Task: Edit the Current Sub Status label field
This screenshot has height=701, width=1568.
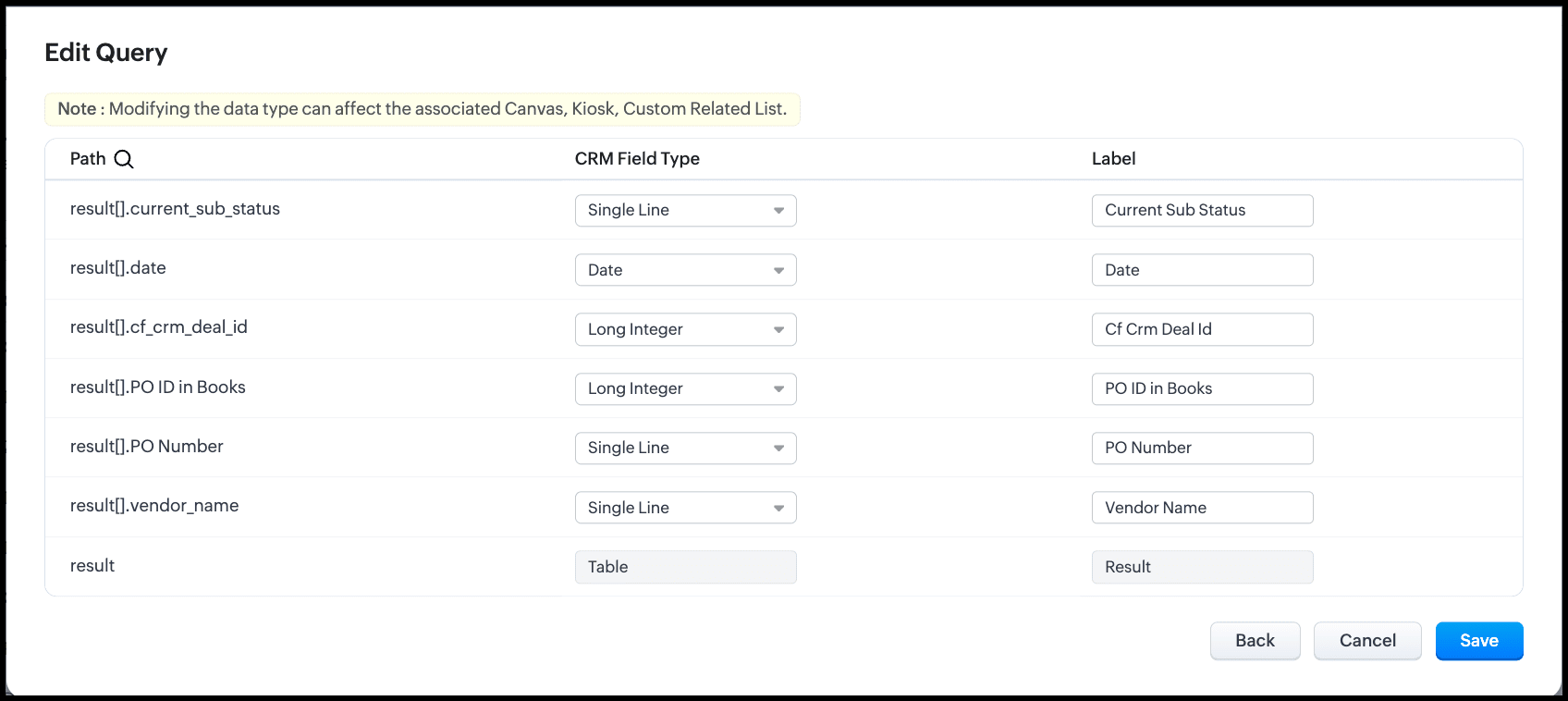Action: 1202,211
